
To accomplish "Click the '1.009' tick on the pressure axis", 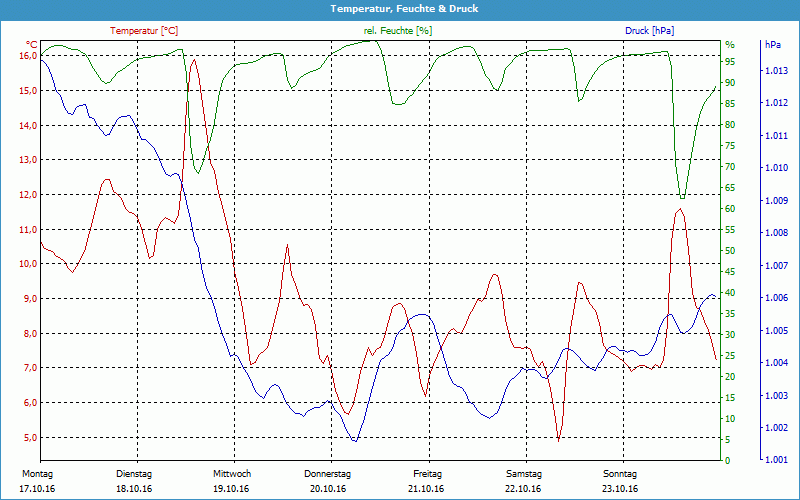I will pyautogui.click(x=777, y=201).
